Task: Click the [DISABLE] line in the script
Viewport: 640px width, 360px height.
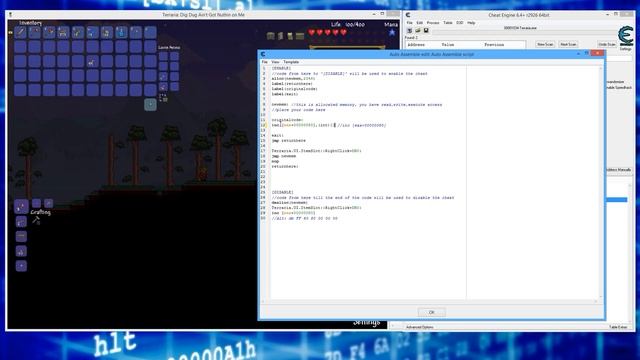Action: pos(282,192)
